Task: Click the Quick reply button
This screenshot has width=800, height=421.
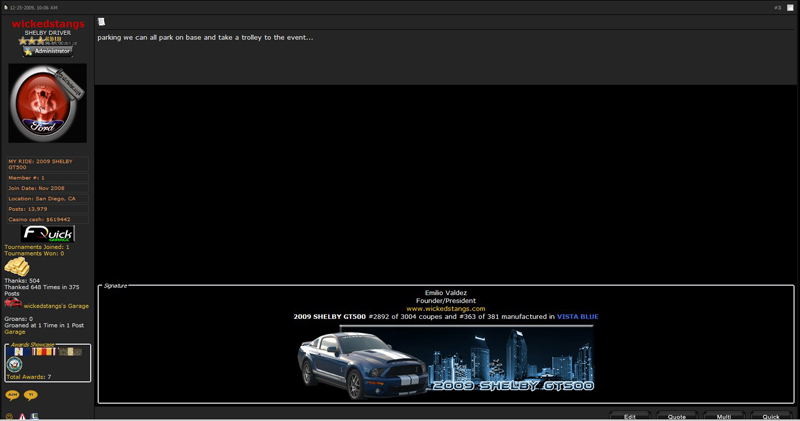Action: tap(771, 416)
